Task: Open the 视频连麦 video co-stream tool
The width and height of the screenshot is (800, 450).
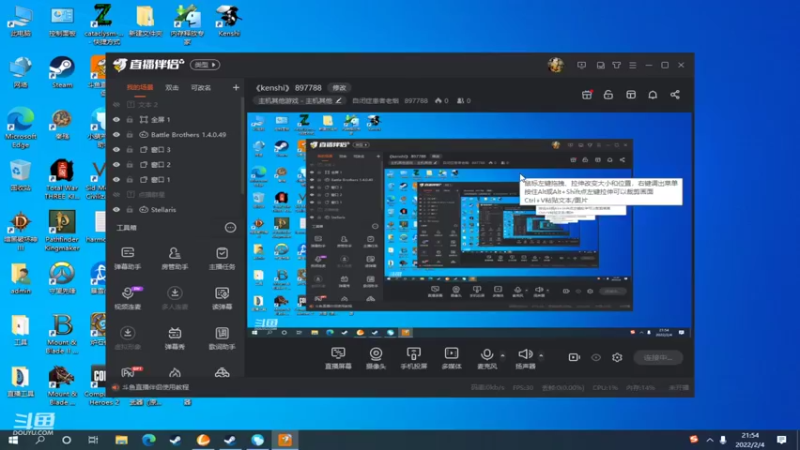Action: click(x=128, y=298)
